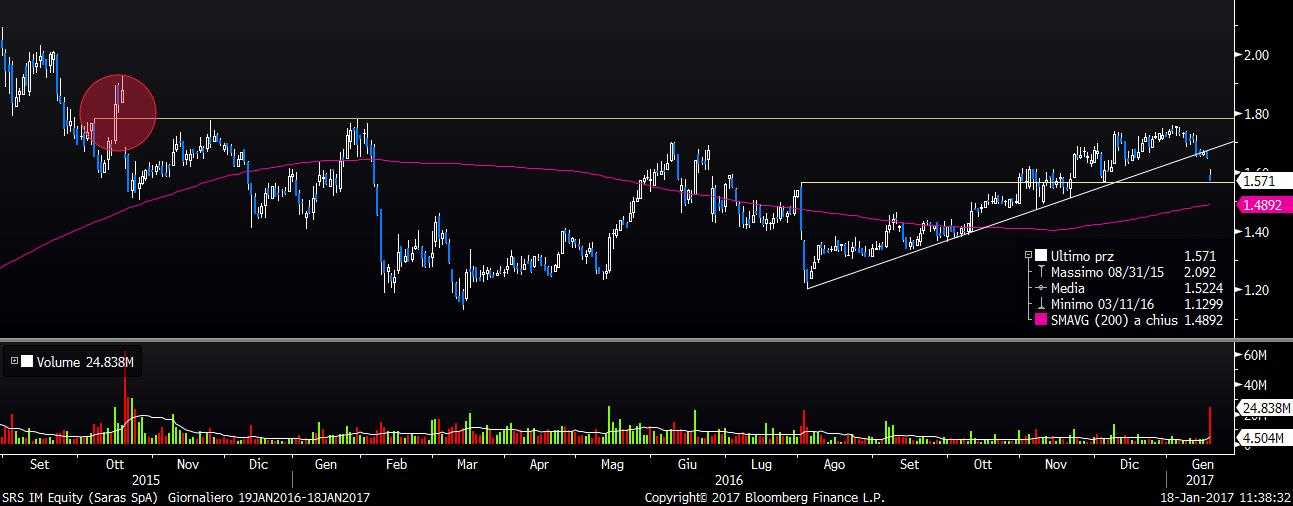The image size is (1293, 506).
Task: Click the white Volume series swatch
Action: (x=26, y=363)
